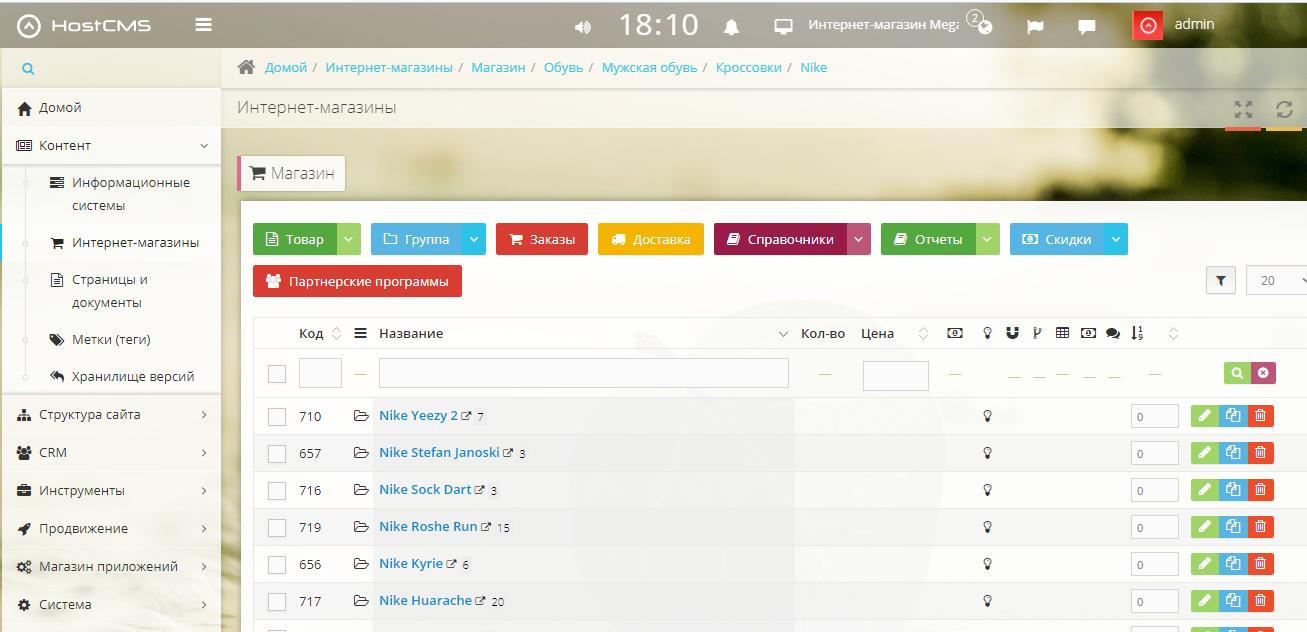Collapse the Контент sidebar section

[x=110, y=145]
